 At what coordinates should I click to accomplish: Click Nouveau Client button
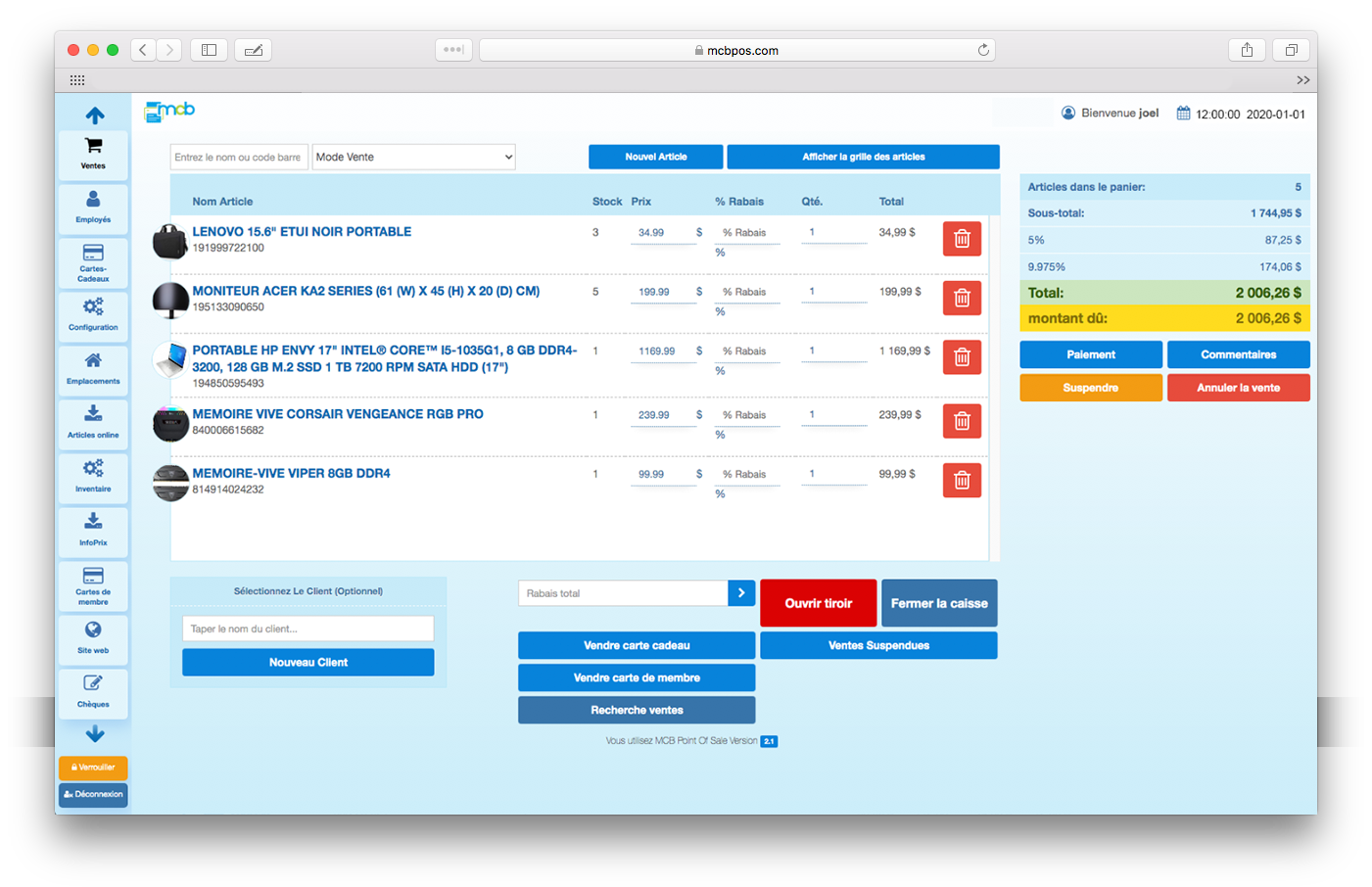point(308,663)
